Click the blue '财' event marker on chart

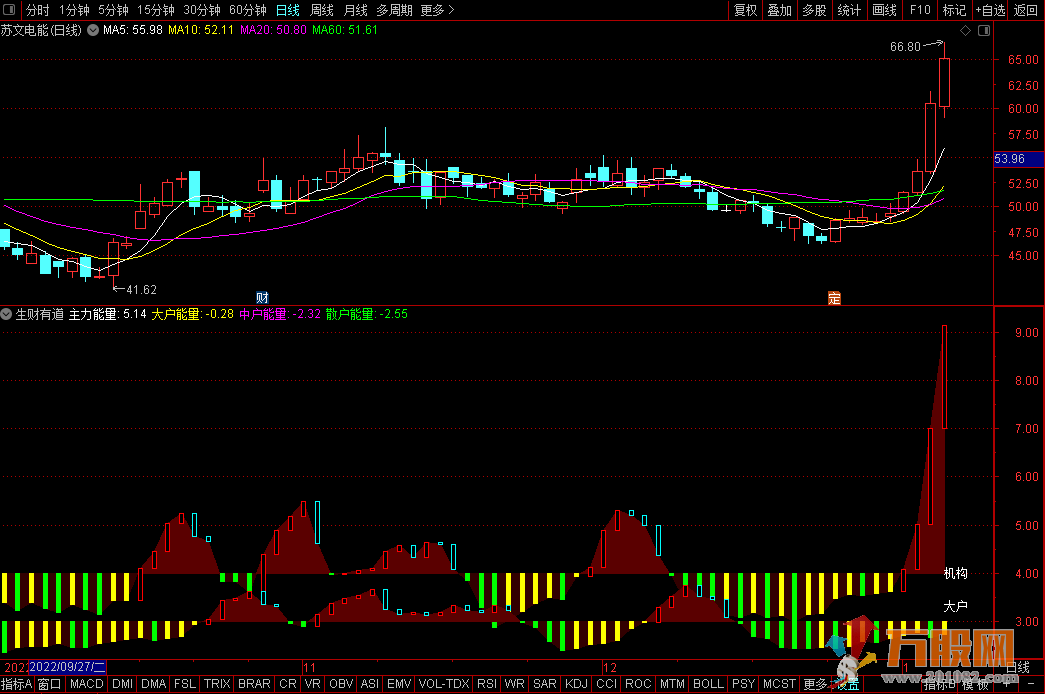pos(262,297)
